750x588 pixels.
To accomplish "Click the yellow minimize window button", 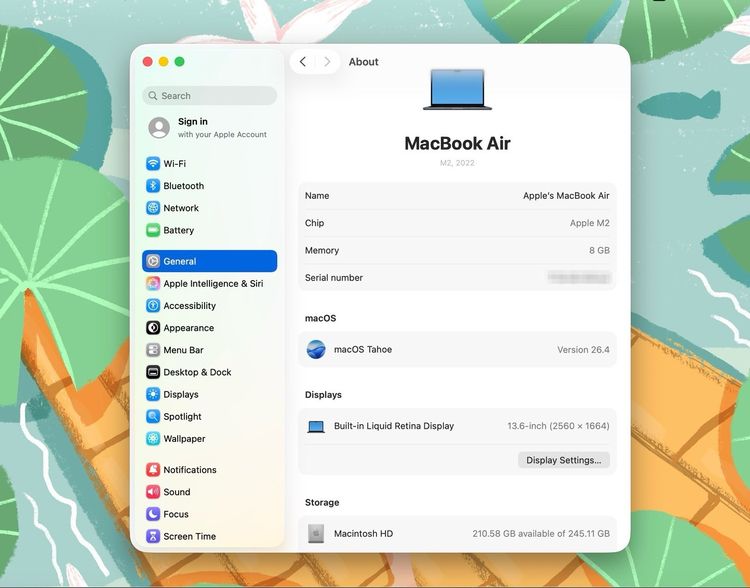I will [x=164, y=62].
